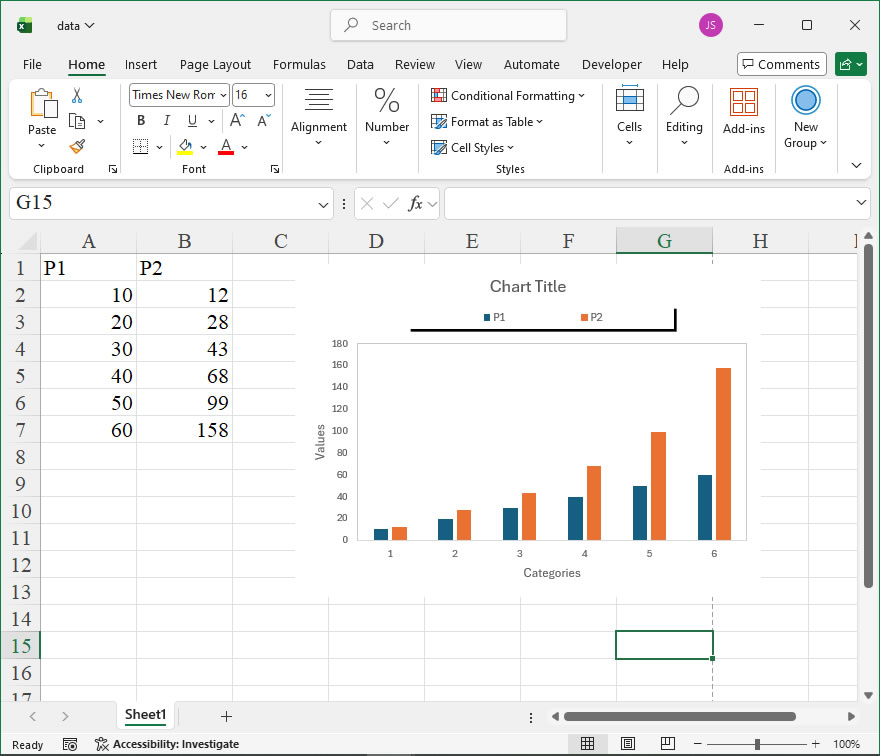Click the Page Layout view icon
The image size is (880, 756).
[x=627, y=744]
